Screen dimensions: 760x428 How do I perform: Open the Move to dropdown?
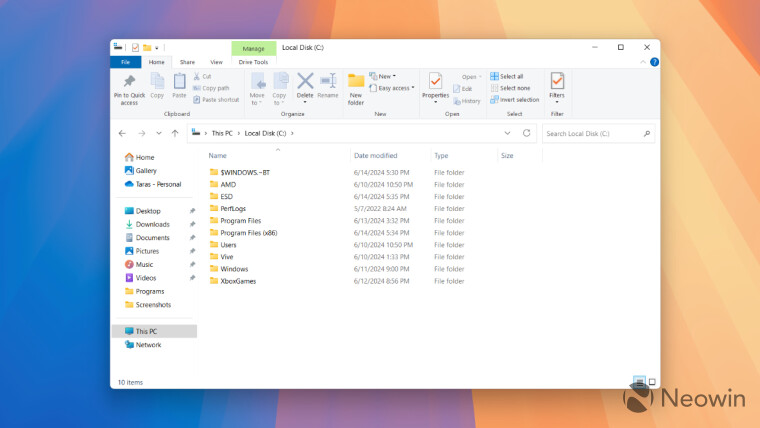[x=257, y=99]
